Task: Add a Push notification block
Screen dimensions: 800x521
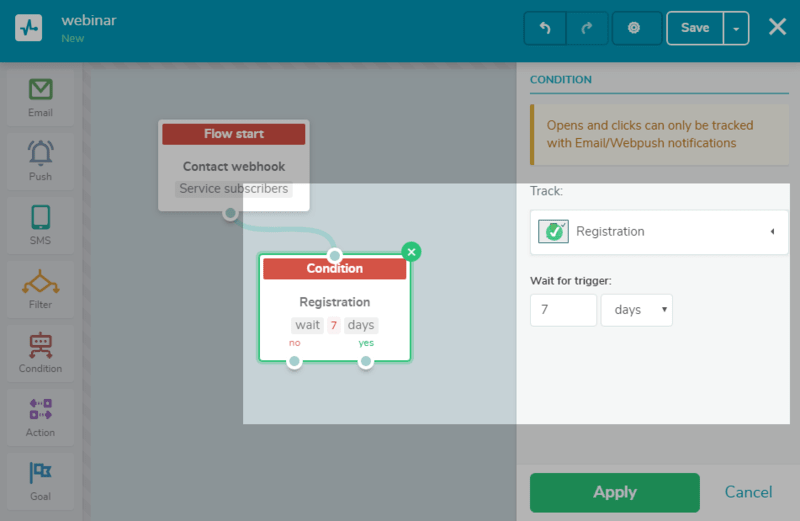Action: click(40, 161)
